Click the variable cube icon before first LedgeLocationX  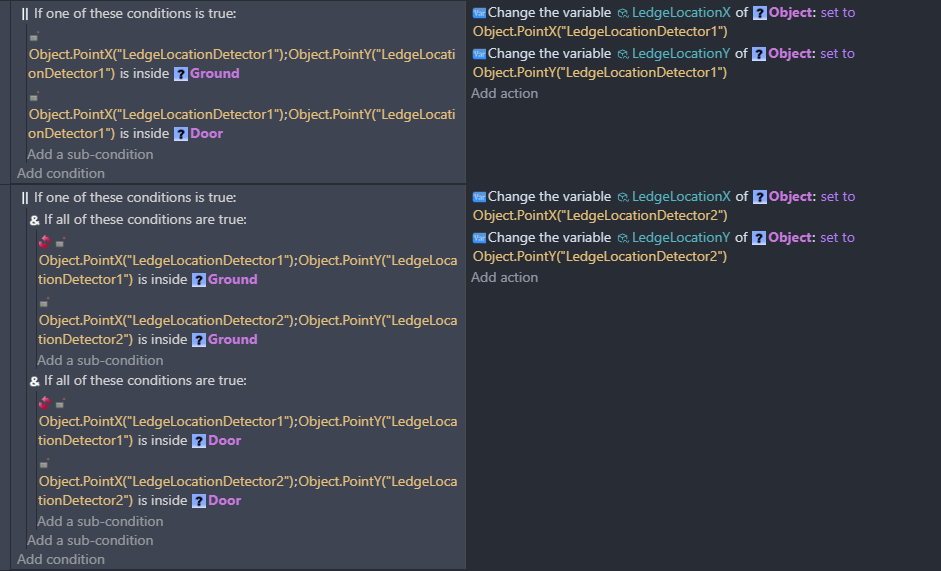[623, 13]
